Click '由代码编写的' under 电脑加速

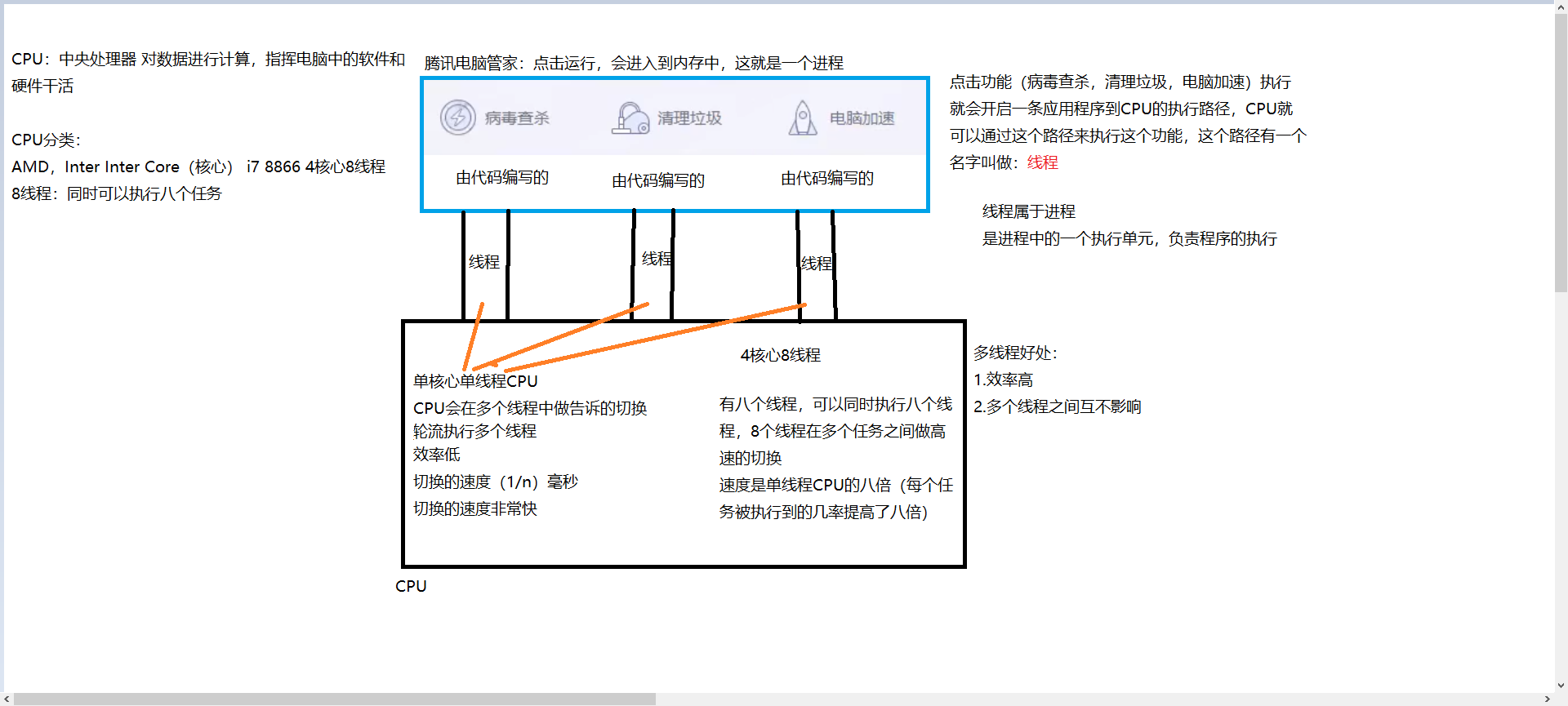pyautogui.click(x=827, y=178)
